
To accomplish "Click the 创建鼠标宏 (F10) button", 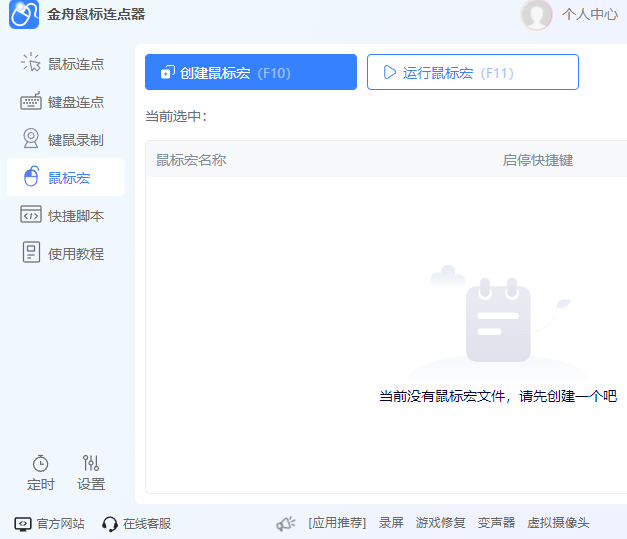I will 251,73.
